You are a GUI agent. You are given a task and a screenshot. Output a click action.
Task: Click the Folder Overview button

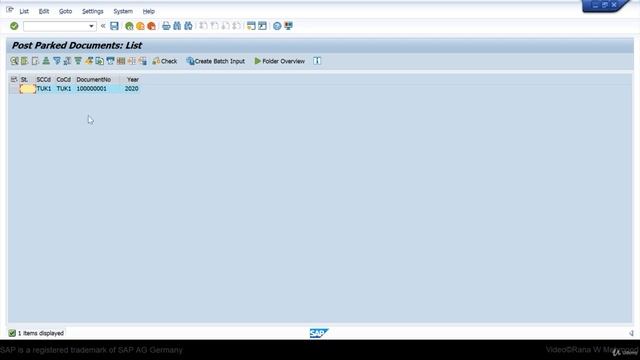[280, 61]
